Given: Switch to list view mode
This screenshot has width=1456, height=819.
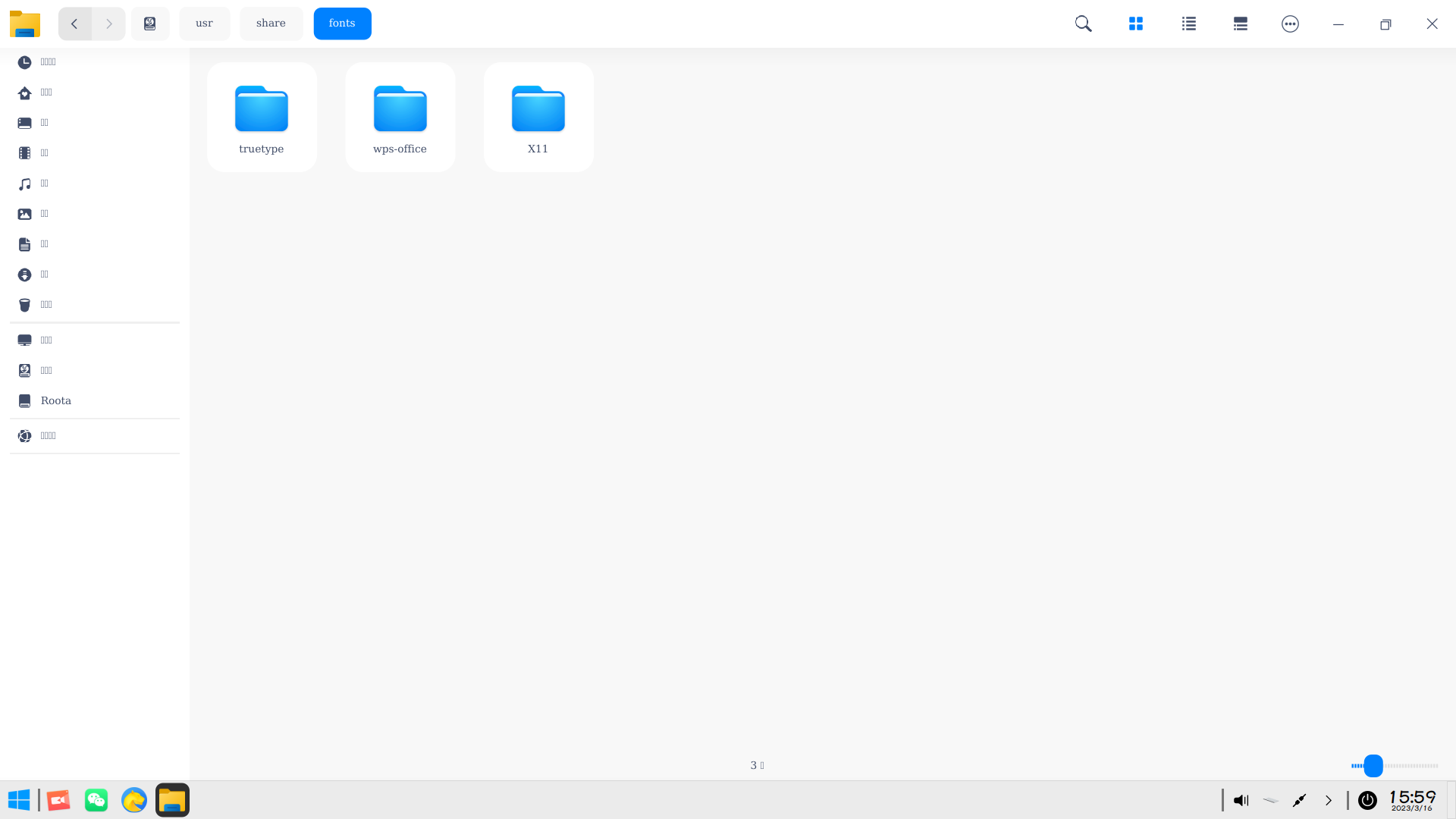Looking at the screenshot, I should point(1188,24).
